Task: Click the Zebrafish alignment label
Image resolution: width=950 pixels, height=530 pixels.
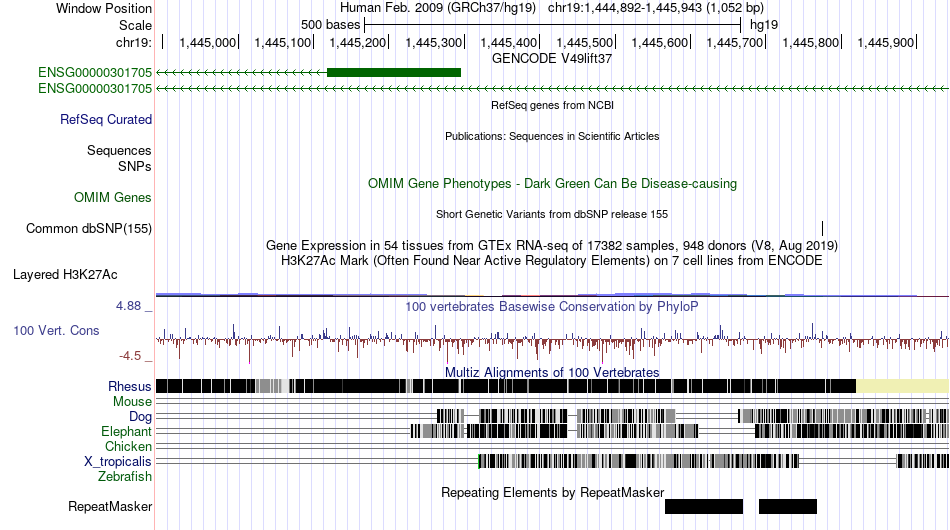Action: pos(125,477)
